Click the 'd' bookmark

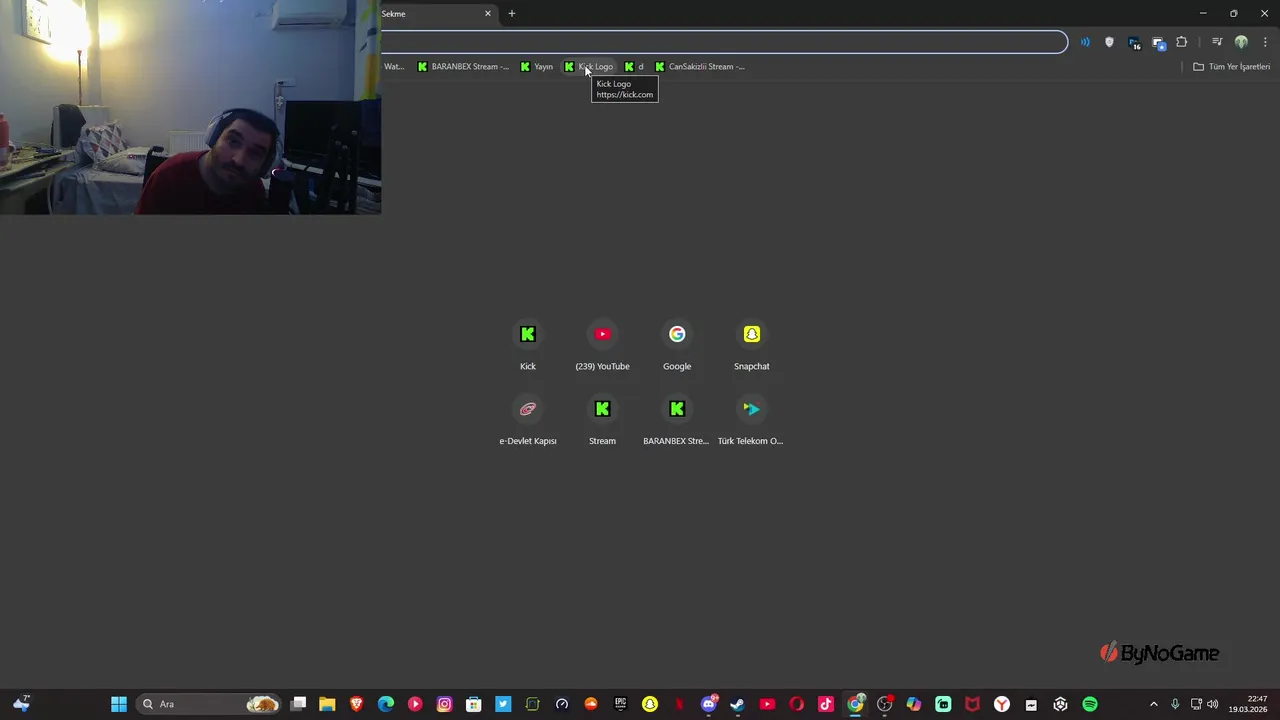coord(634,67)
